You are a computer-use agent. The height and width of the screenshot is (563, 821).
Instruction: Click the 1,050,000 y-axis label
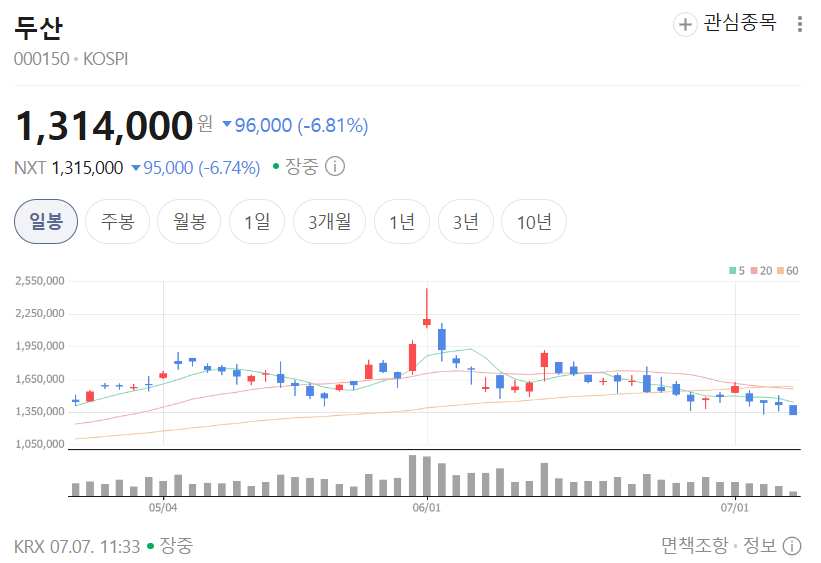click(x=40, y=444)
